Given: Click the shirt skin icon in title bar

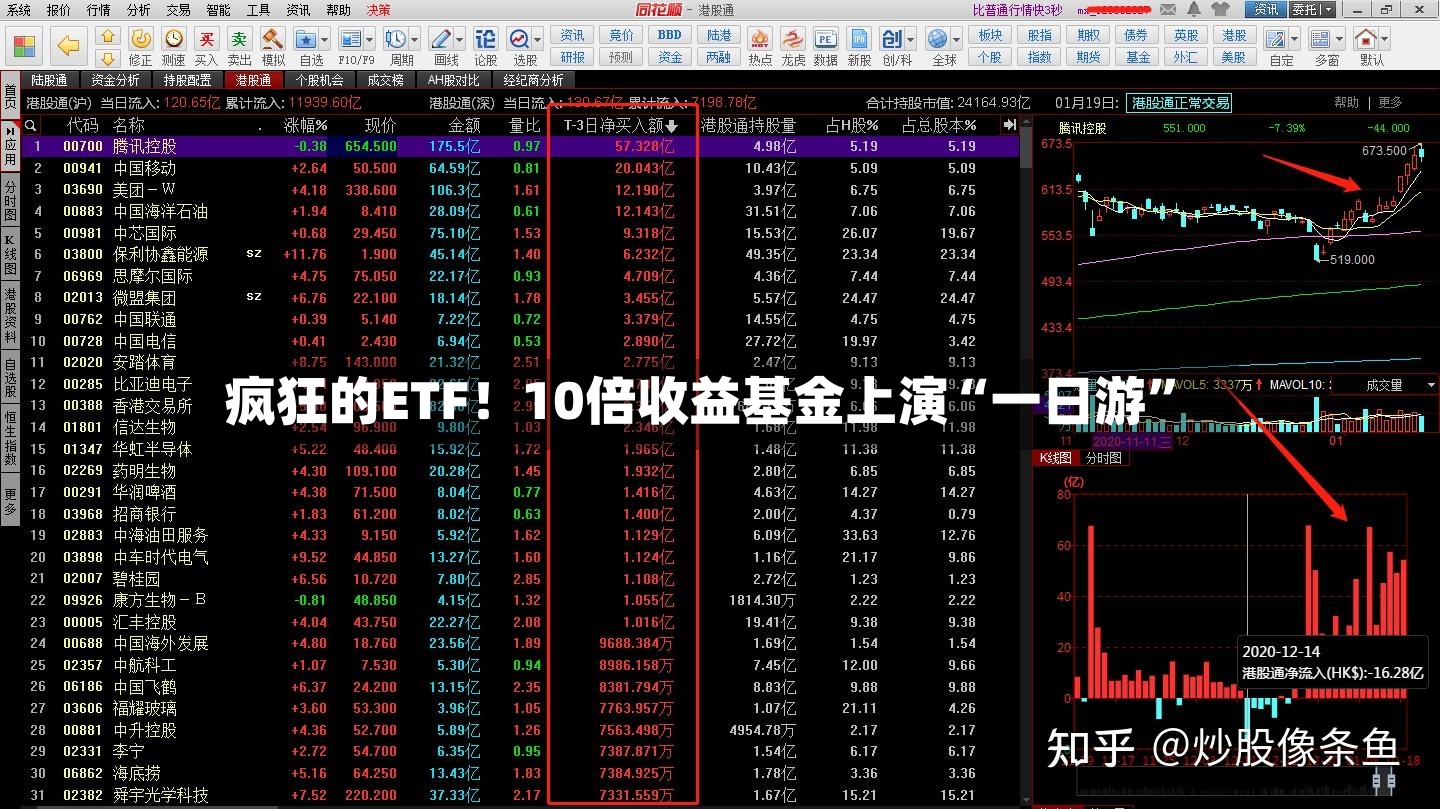Looking at the screenshot, I should click(x=1220, y=9).
